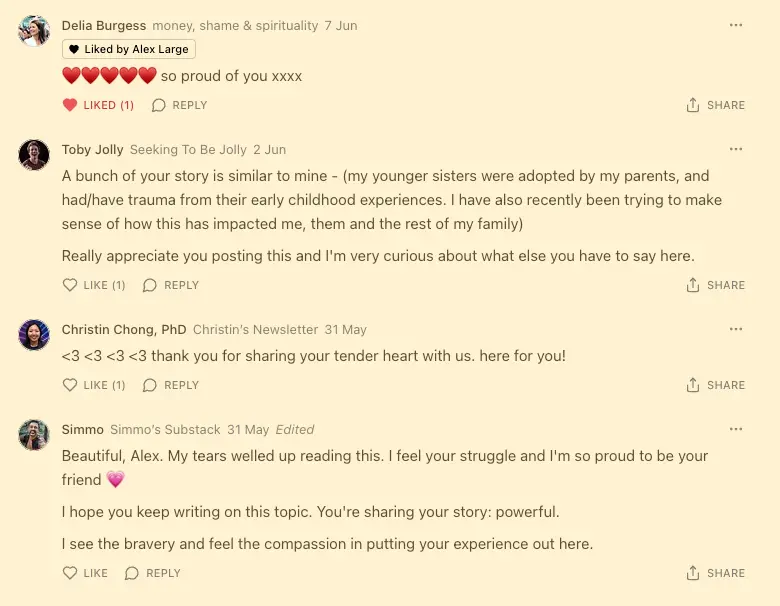Screen dimensions: 780x606
Task: Share Toby Jolly's comment
Action: [716, 285]
